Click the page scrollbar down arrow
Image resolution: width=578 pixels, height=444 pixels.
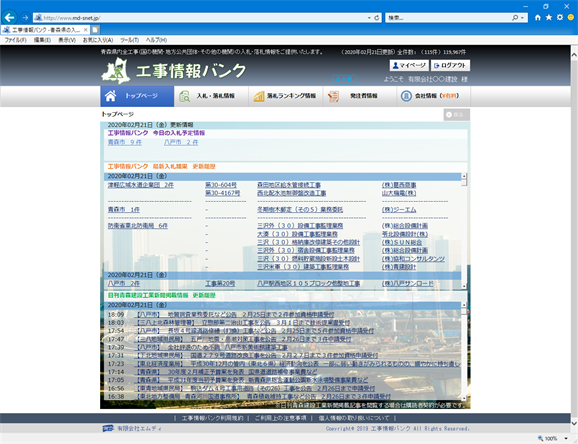pos(574,423)
